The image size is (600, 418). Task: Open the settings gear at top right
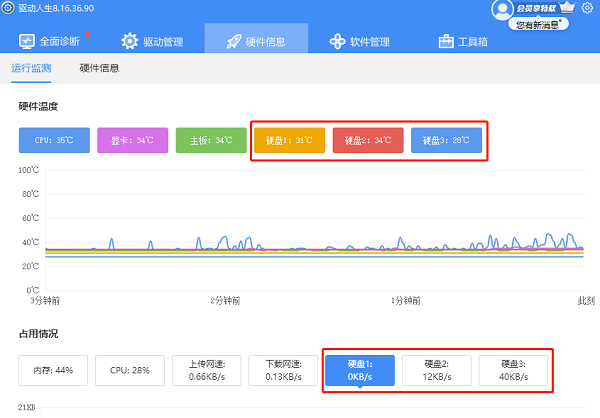pyautogui.click(x=587, y=8)
